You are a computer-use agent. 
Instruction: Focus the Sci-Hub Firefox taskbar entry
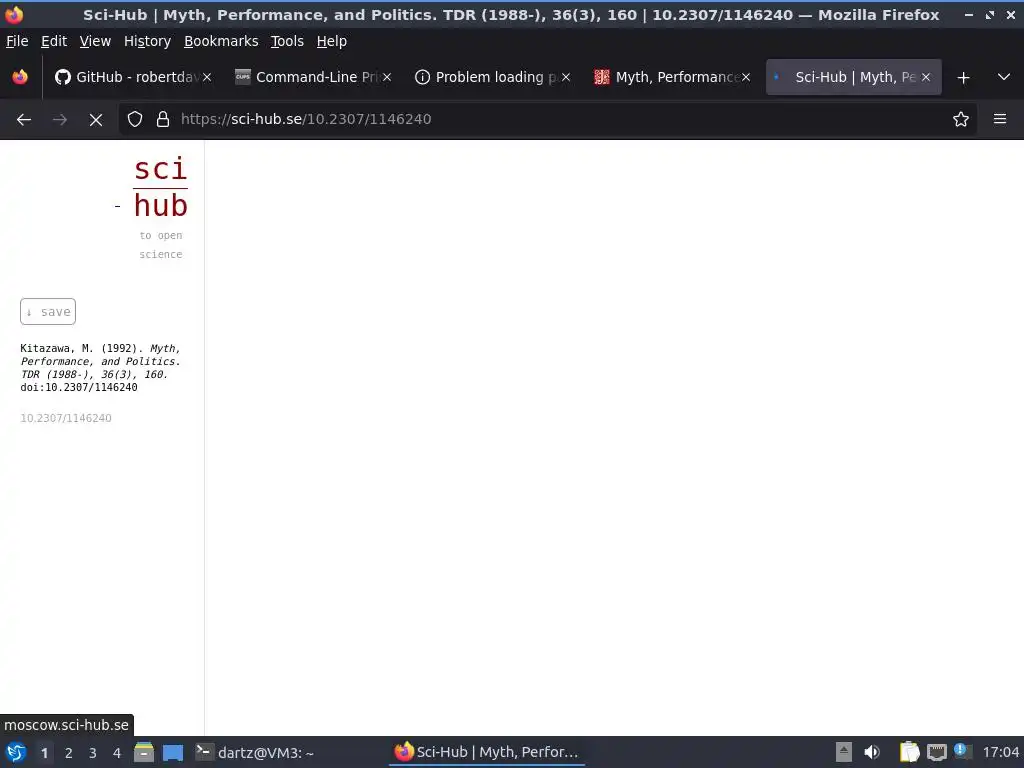coord(487,752)
